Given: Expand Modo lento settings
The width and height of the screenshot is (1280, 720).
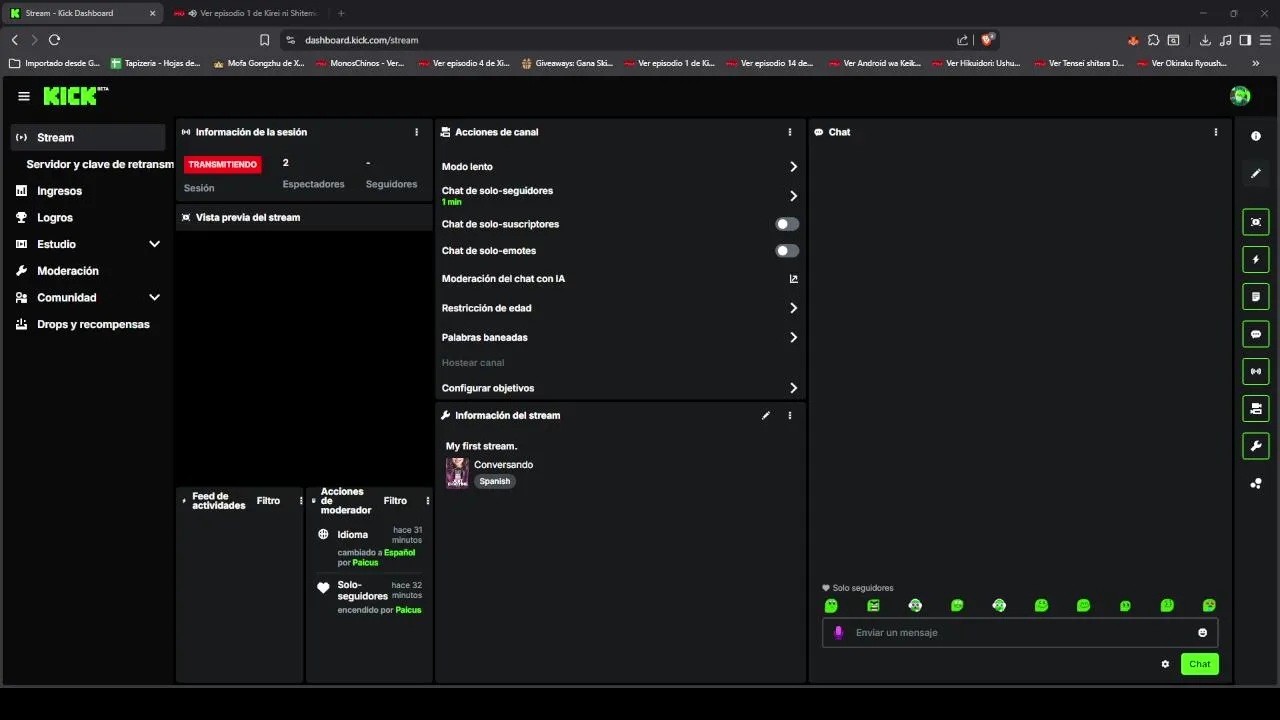Looking at the screenshot, I should pos(793,167).
